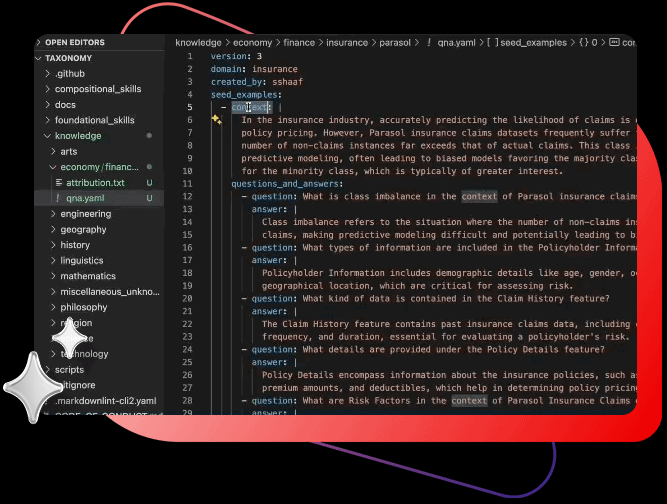Click the exclamation icon before qna.yaml in breadcrumb

428,43
